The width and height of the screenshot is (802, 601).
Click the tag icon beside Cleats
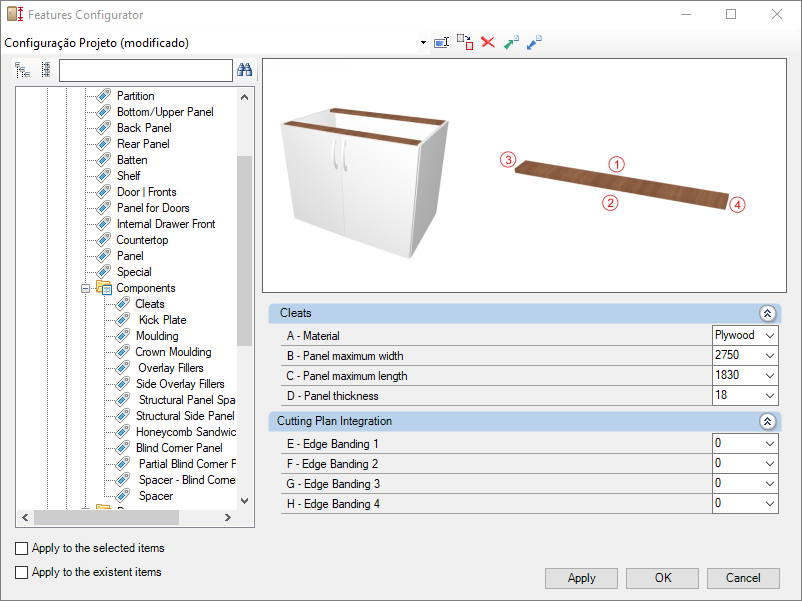(x=123, y=304)
